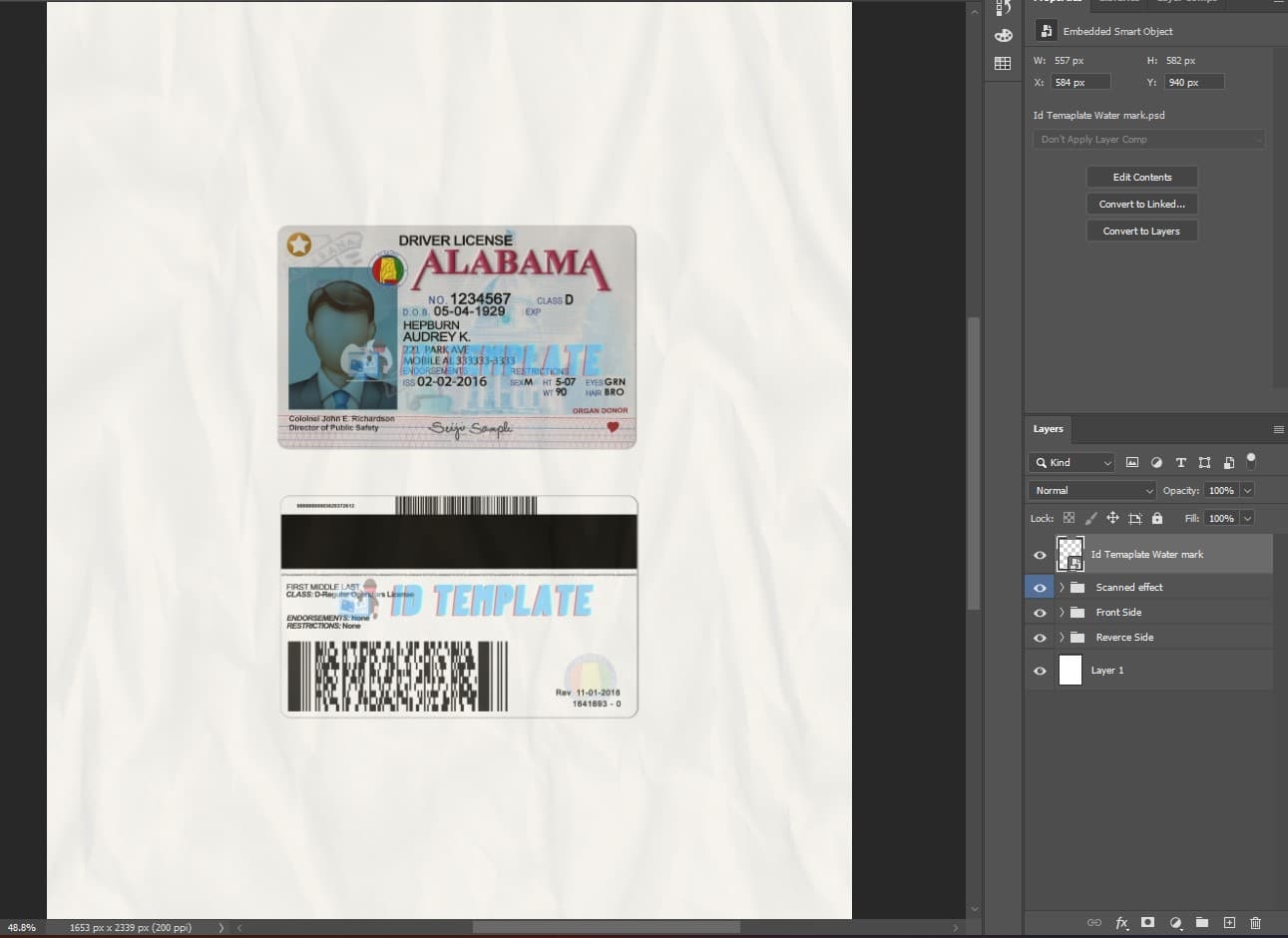Viewport: 1288px width, 938px height.
Task: Open the Swatches grid panel icon
Action: (x=1003, y=64)
